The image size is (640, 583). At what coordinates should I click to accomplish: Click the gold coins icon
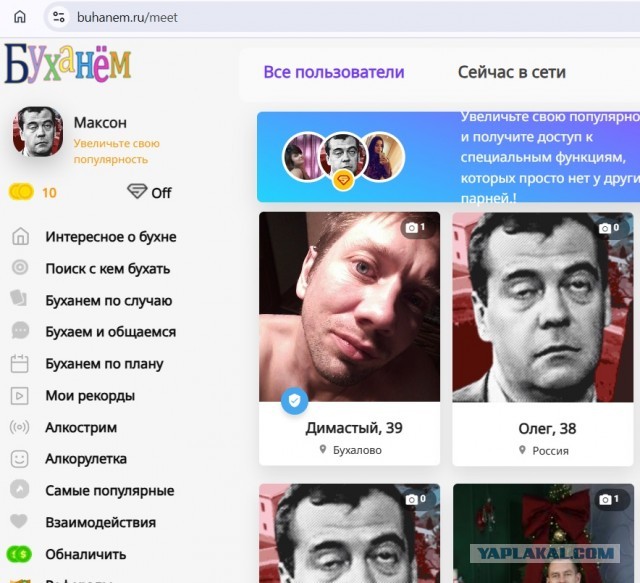coord(21,192)
